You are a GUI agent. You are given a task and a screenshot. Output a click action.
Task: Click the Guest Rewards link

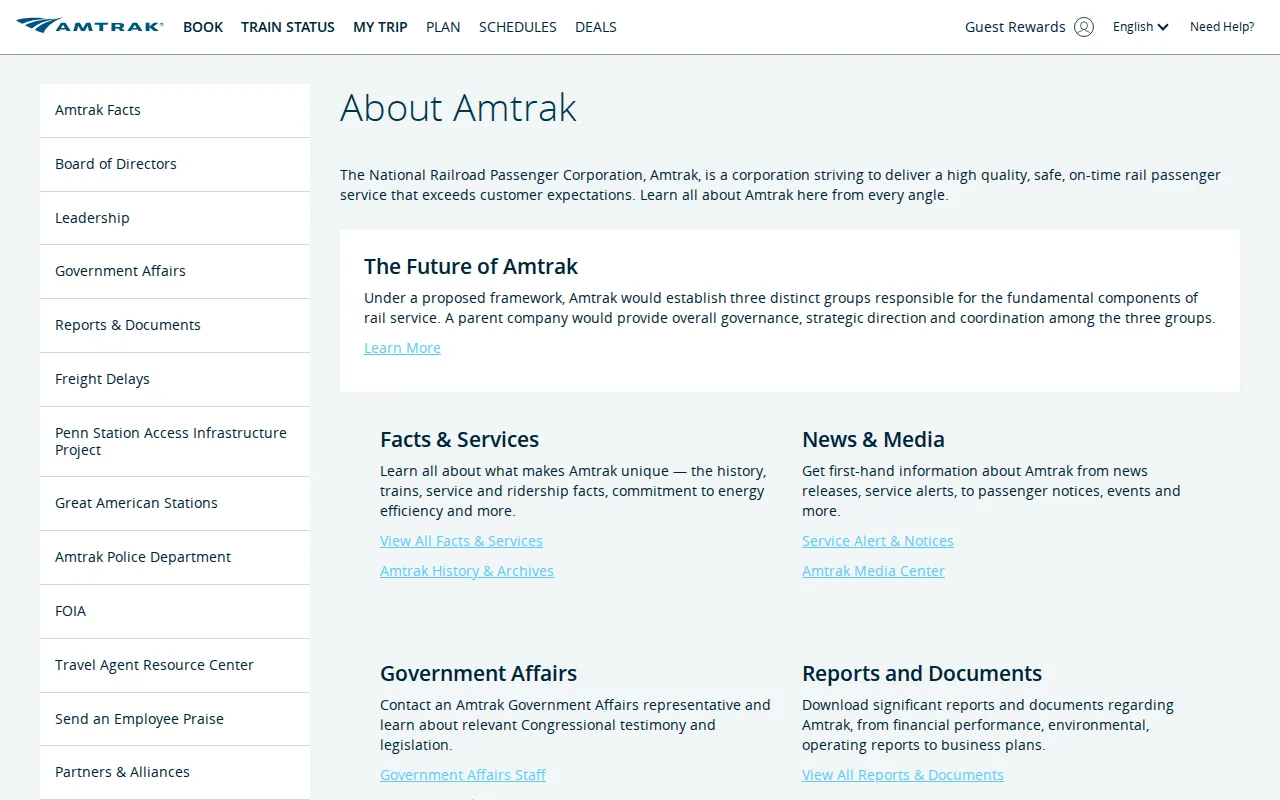[x=1015, y=27]
